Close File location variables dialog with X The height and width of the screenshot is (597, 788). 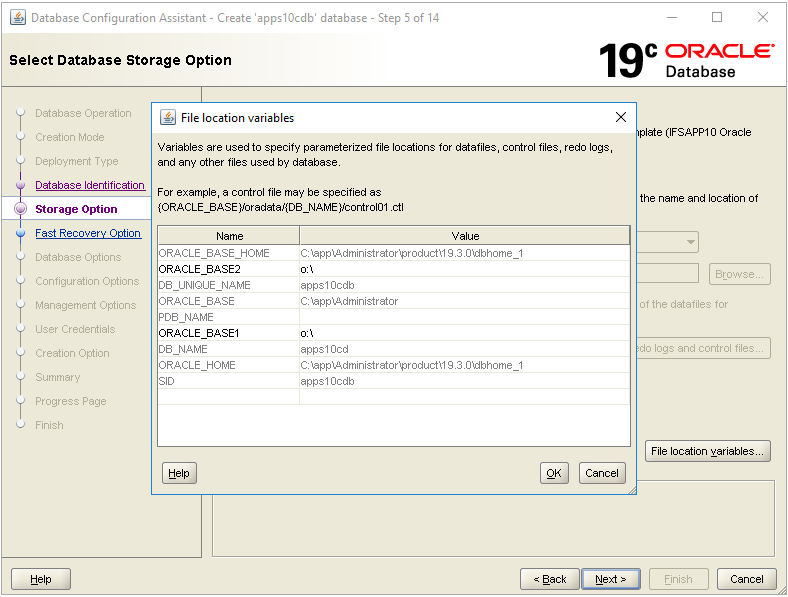(621, 117)
